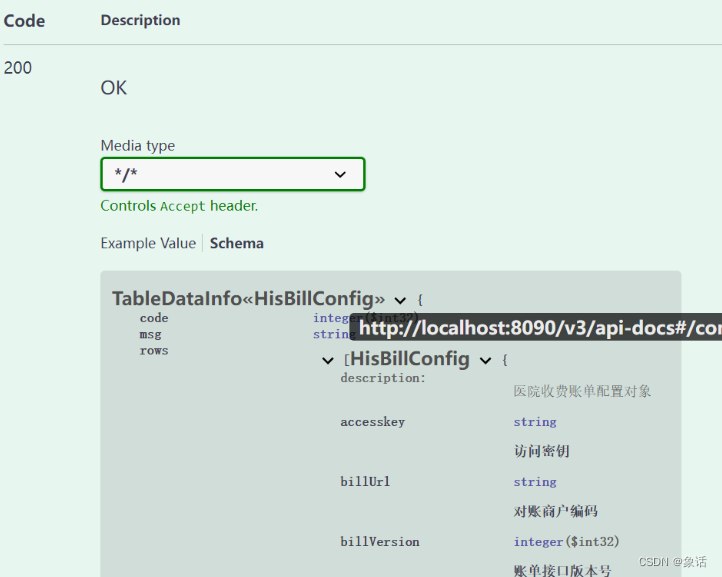
Task: Click the Media type label
Action: click(x=138, y=146)
